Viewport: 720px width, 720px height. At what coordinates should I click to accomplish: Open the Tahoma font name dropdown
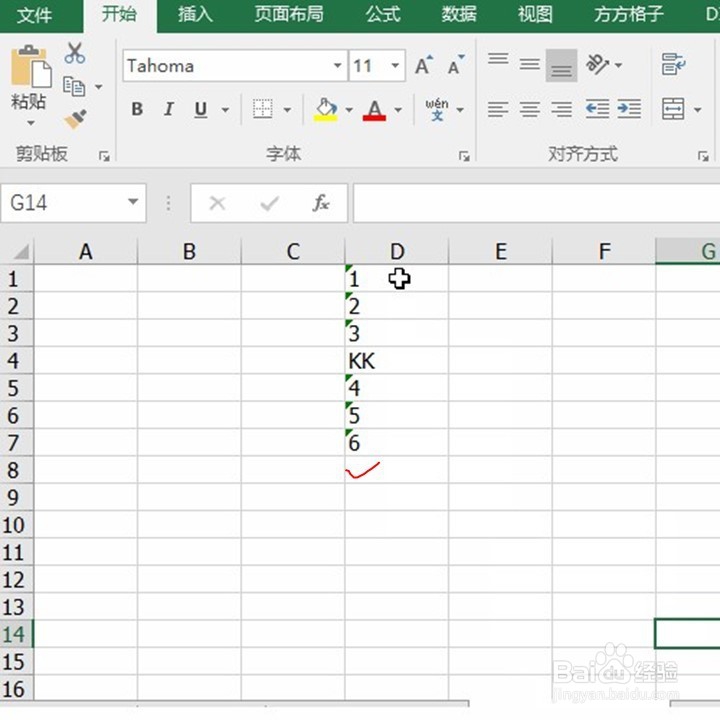pos(338,66)
